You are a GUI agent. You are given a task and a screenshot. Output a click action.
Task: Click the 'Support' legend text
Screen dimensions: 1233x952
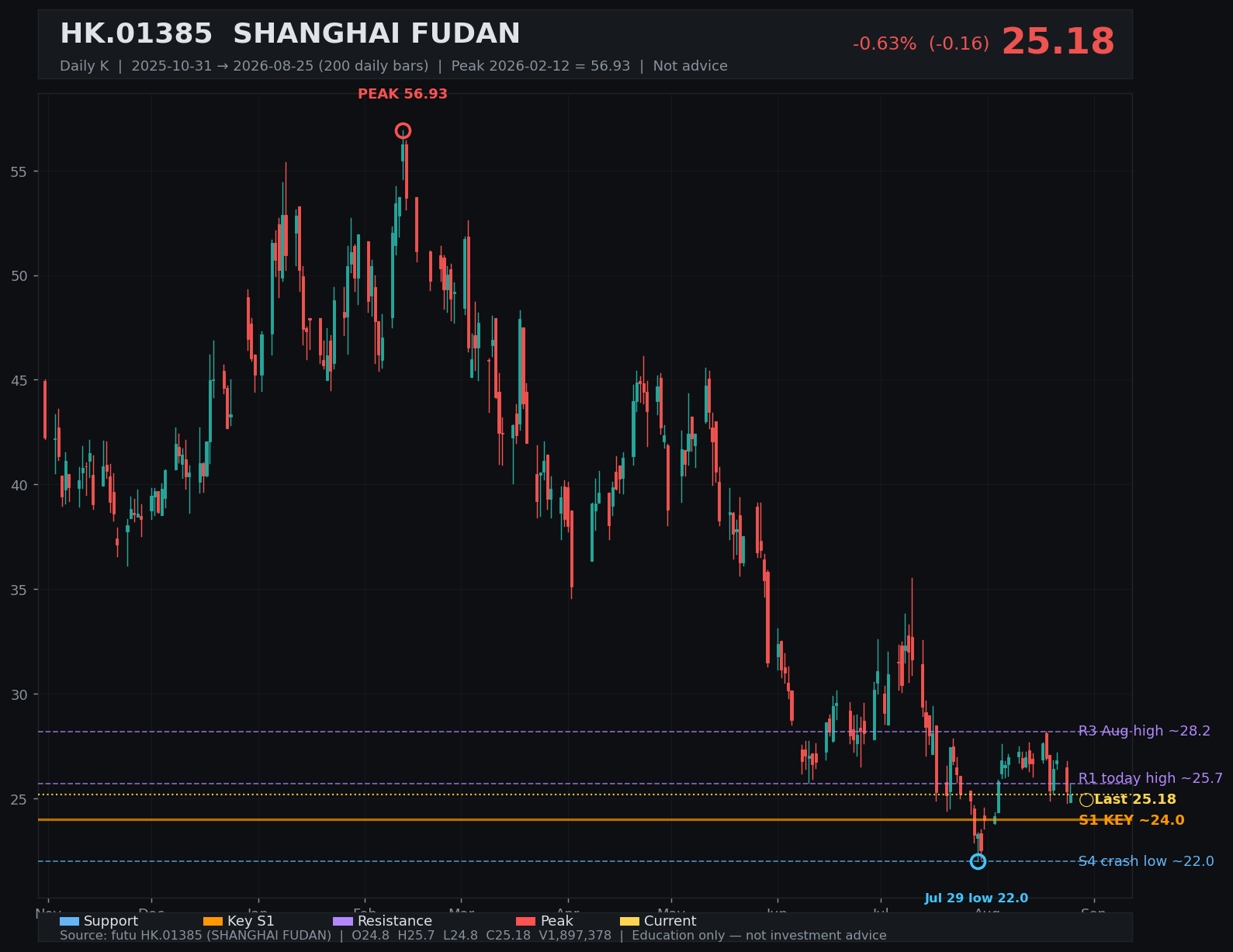tap(111, 921)
